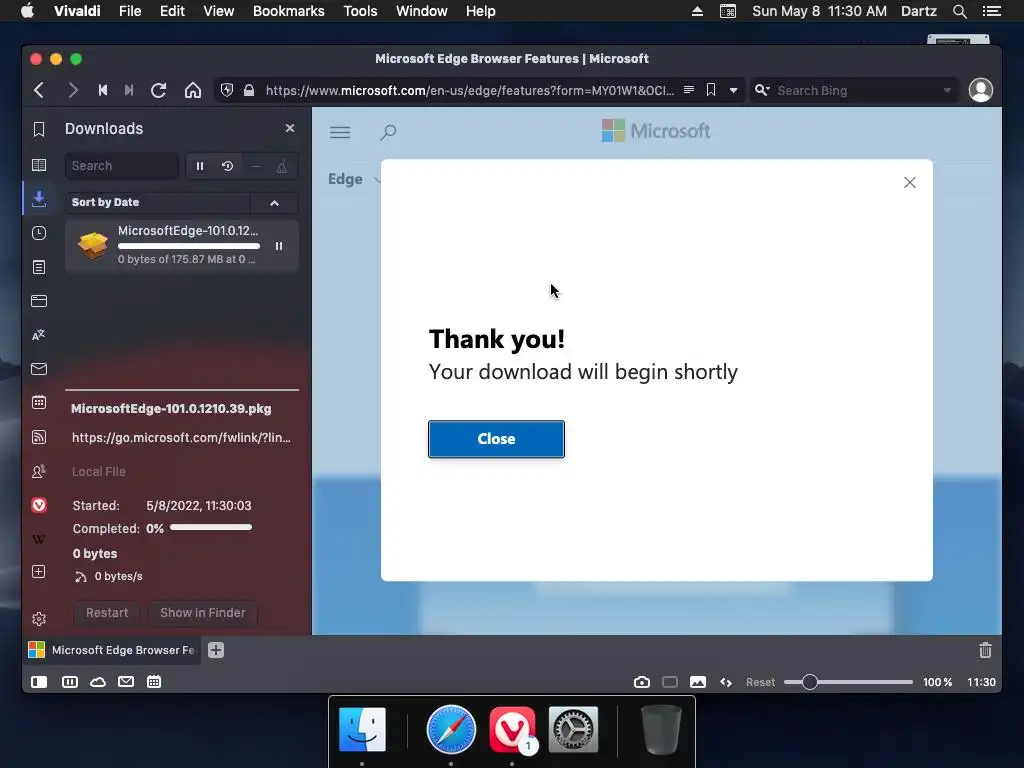Open the page hamburger menu

click(x=340, y=133)
